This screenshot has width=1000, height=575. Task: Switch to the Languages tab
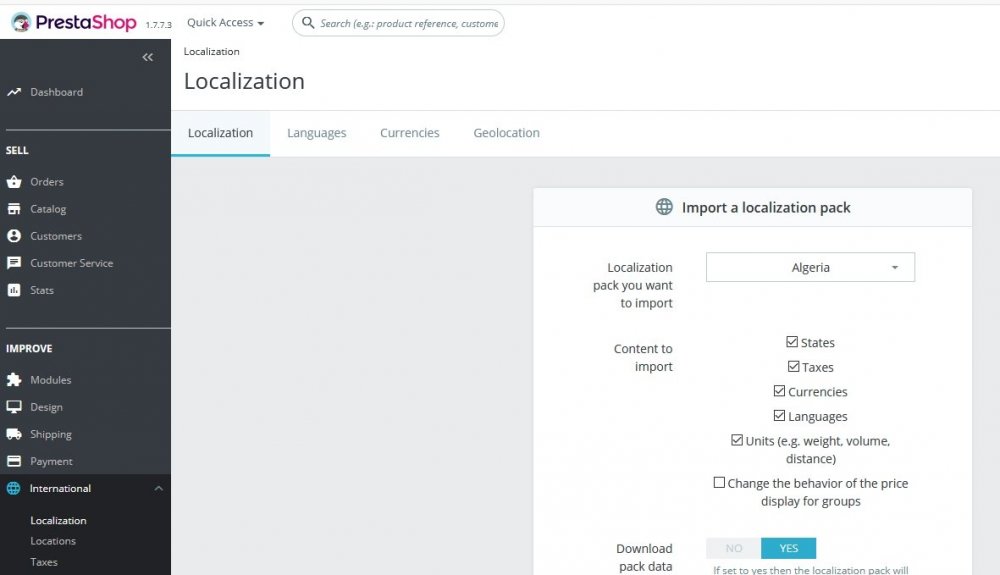316,133
